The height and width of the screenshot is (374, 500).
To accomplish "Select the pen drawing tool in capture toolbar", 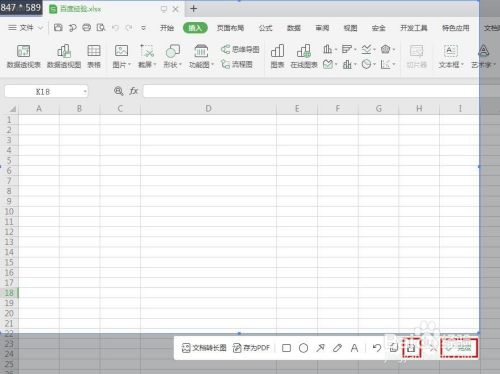I will (337, 348).
